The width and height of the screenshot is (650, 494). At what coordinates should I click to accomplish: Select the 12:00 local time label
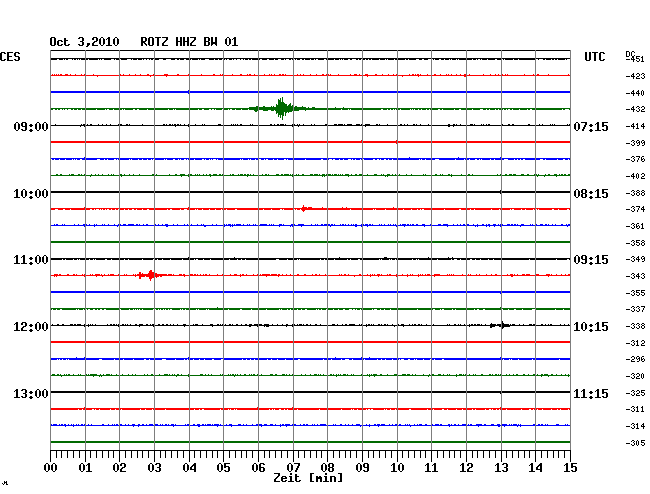31,327
